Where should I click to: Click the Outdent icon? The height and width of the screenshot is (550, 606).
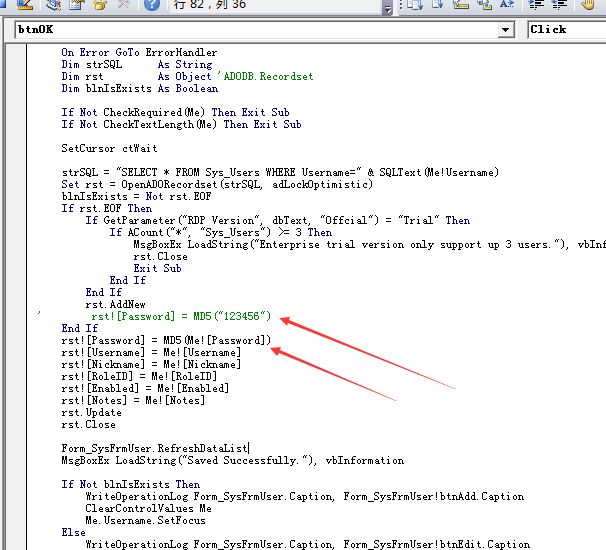coord(559,4)
